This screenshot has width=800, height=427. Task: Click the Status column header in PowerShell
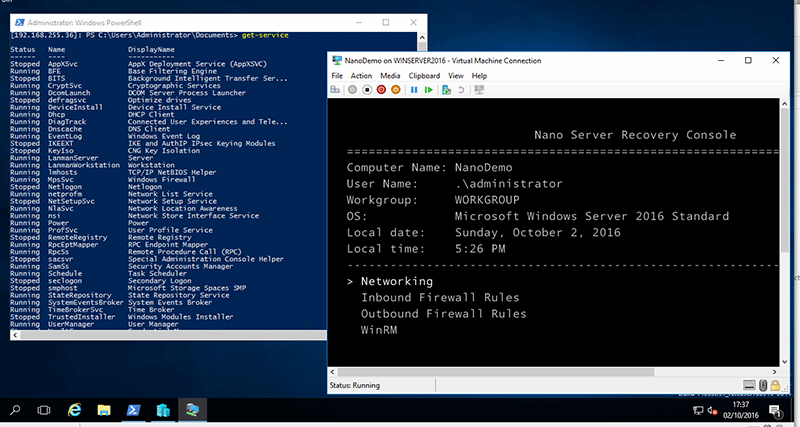coord(23,49)
